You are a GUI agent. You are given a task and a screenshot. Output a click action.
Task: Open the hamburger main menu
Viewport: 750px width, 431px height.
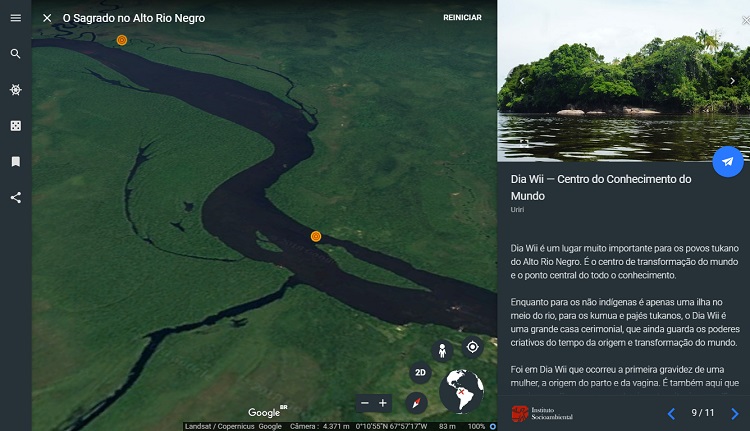coord(15,18)
